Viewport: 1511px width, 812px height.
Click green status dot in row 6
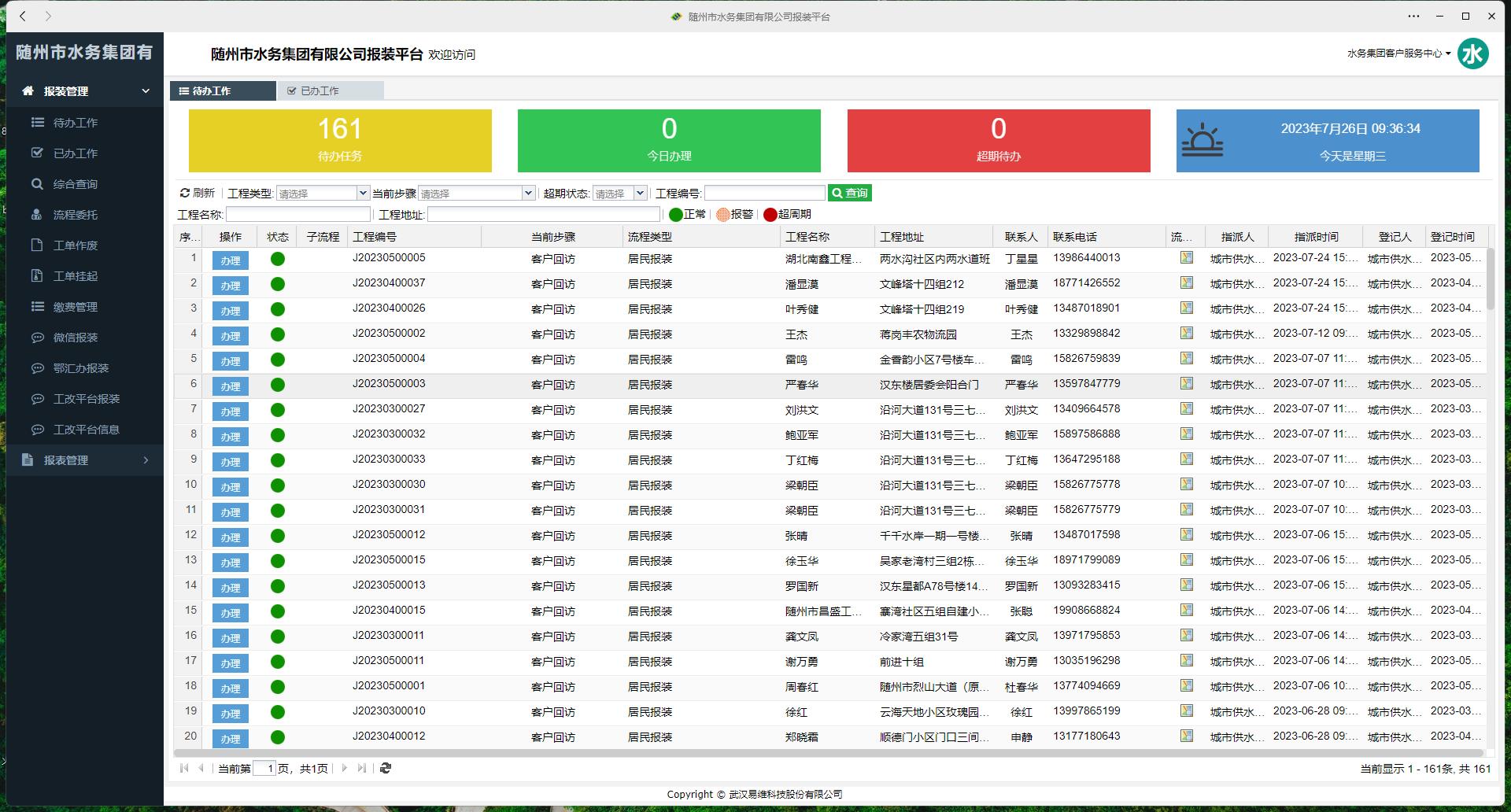[278, 385]
